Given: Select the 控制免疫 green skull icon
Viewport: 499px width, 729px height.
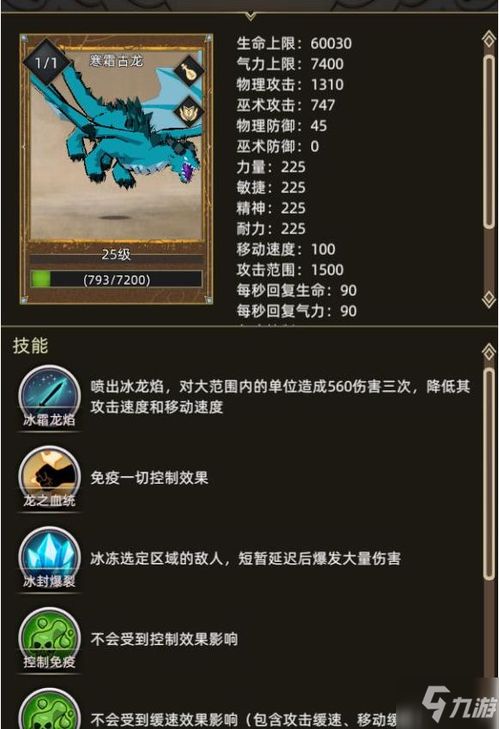Looking at the screenshot, I should point(49,639).
